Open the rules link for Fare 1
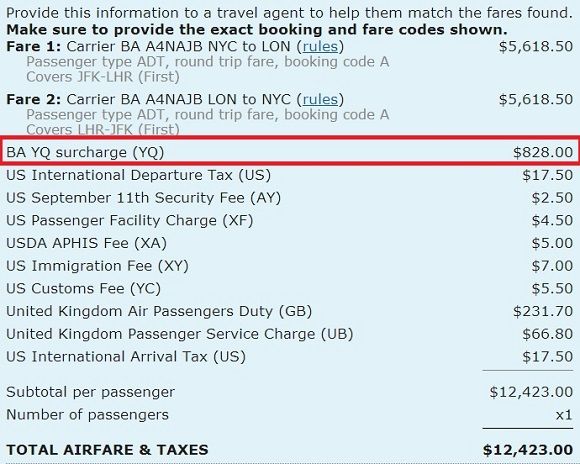 pos(320,47)
